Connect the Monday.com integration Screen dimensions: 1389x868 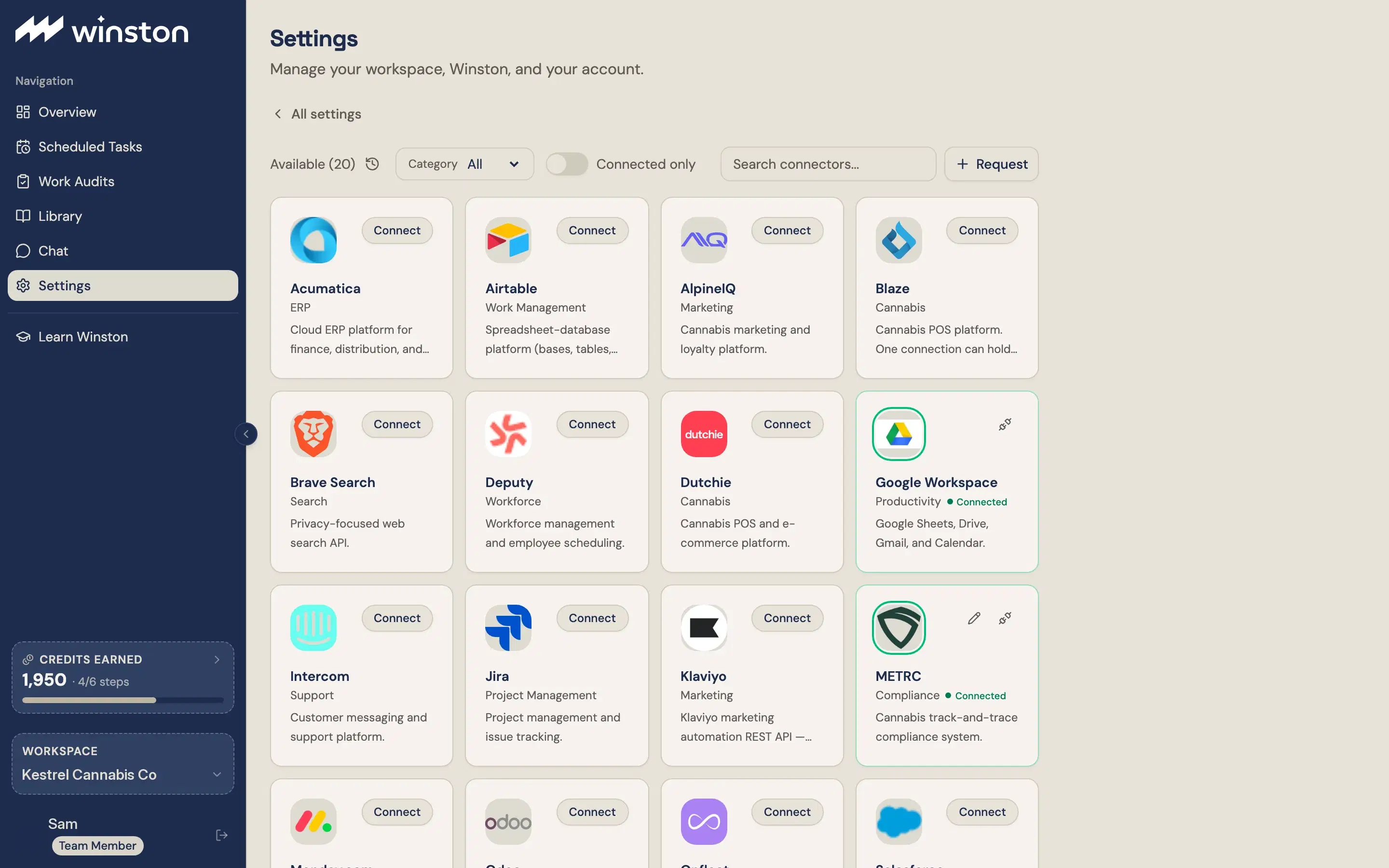(396, 812)
